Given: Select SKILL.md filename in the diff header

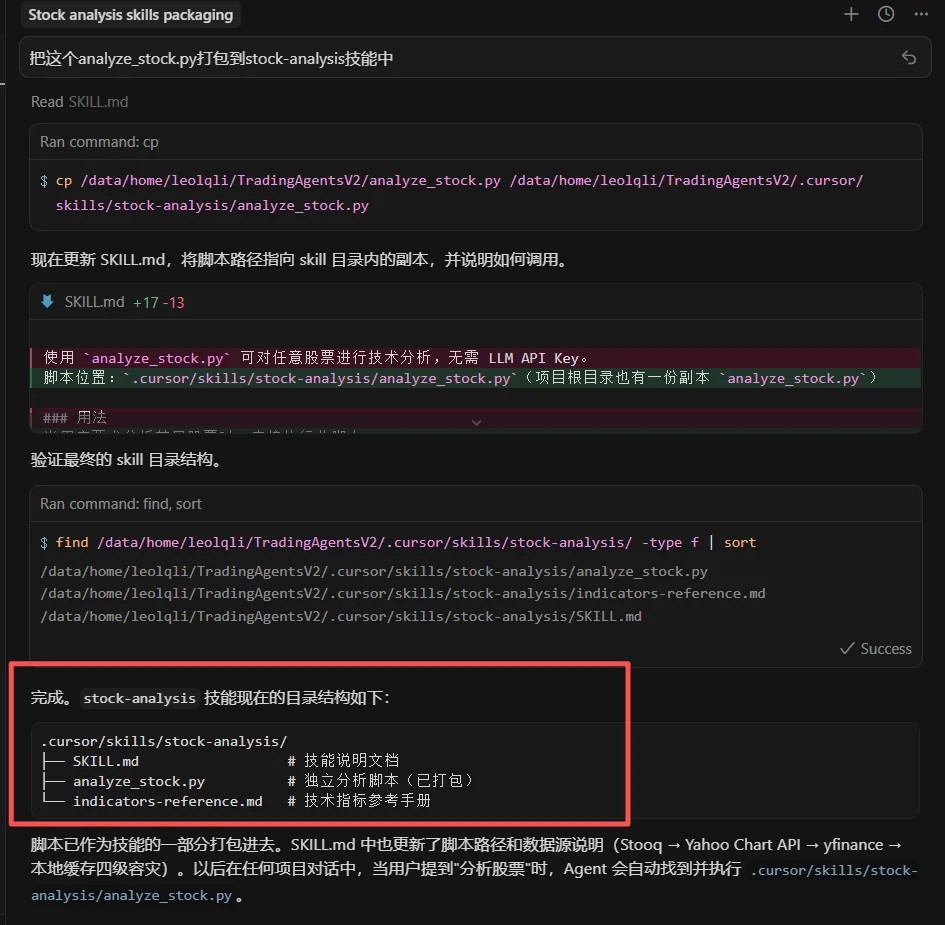Looking at the screenshot, I should pyautogui.click(x=93, y=301).
